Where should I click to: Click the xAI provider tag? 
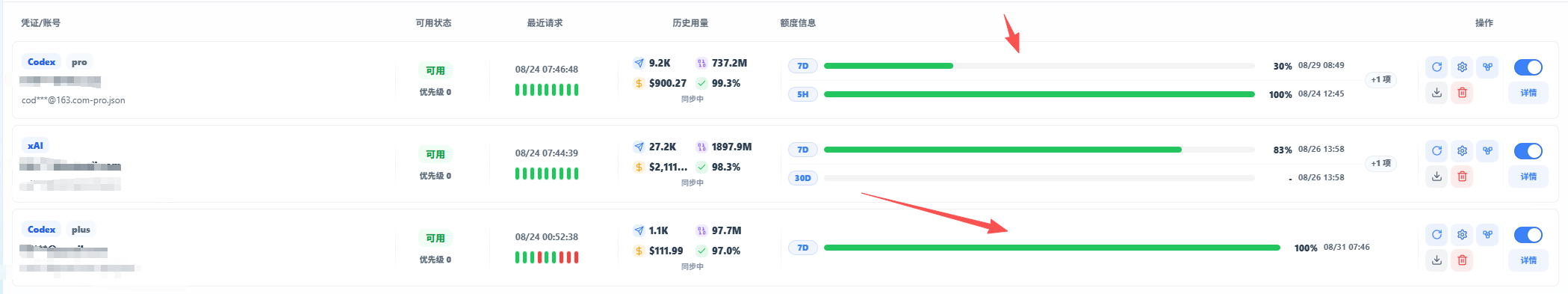point(35,146)
